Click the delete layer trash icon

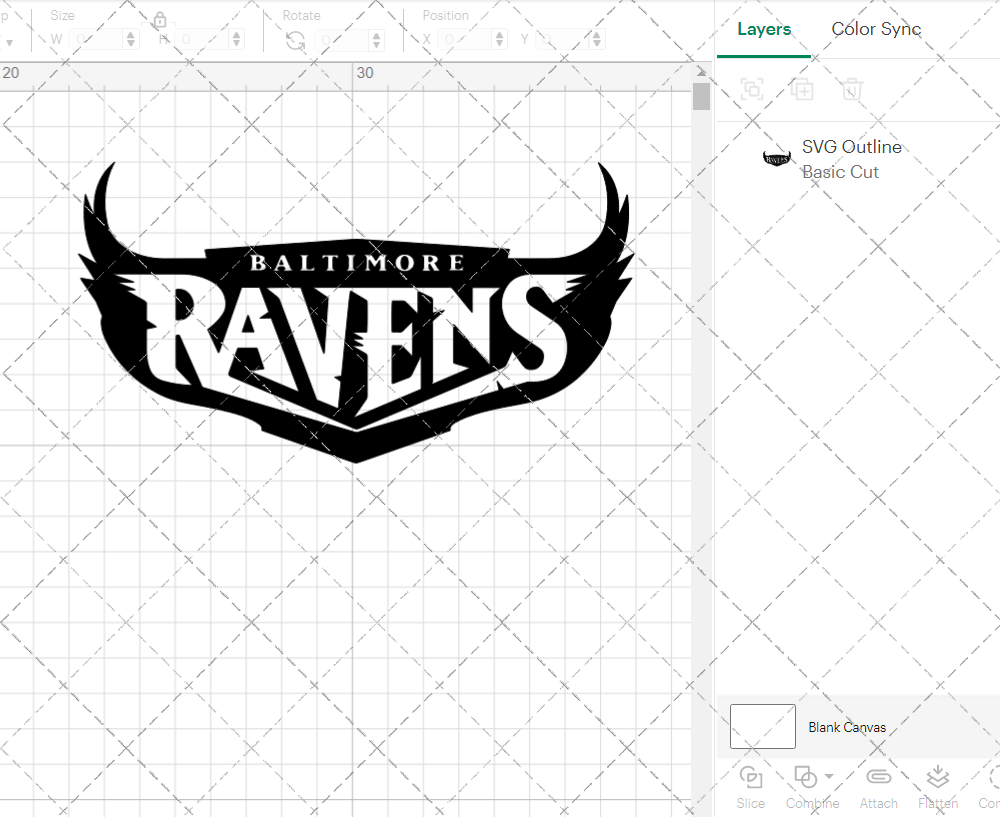[851, 89]
